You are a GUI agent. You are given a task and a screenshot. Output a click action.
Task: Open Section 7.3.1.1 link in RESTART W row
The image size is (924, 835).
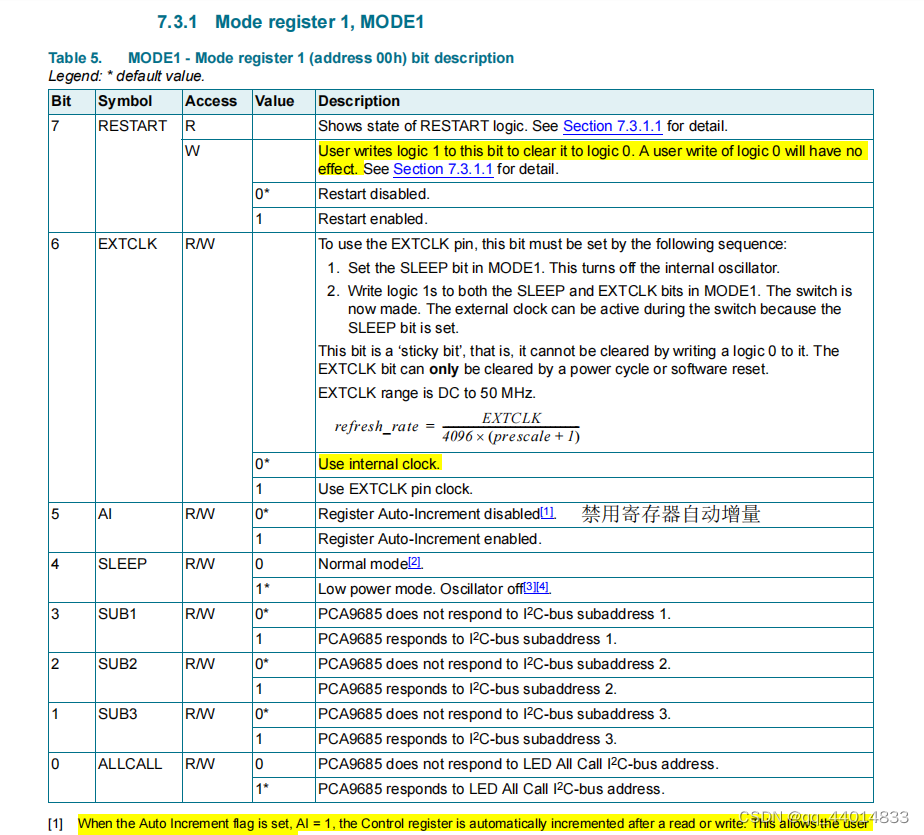click(x=443, y=169)
